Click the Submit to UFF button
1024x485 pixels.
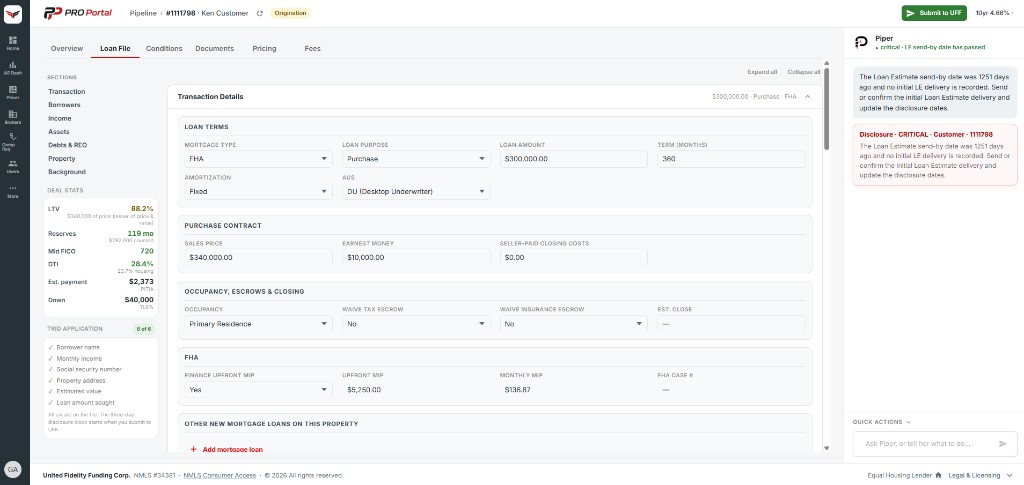coord(934,13)
